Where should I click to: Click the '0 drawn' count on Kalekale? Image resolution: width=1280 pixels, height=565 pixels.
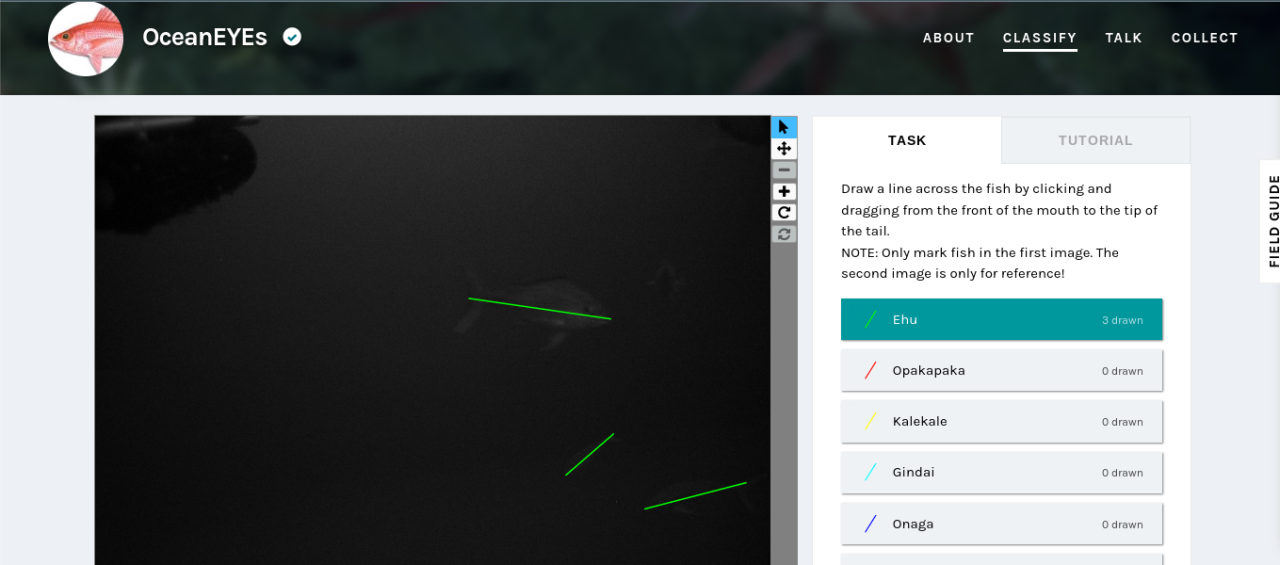point(1122,423)
